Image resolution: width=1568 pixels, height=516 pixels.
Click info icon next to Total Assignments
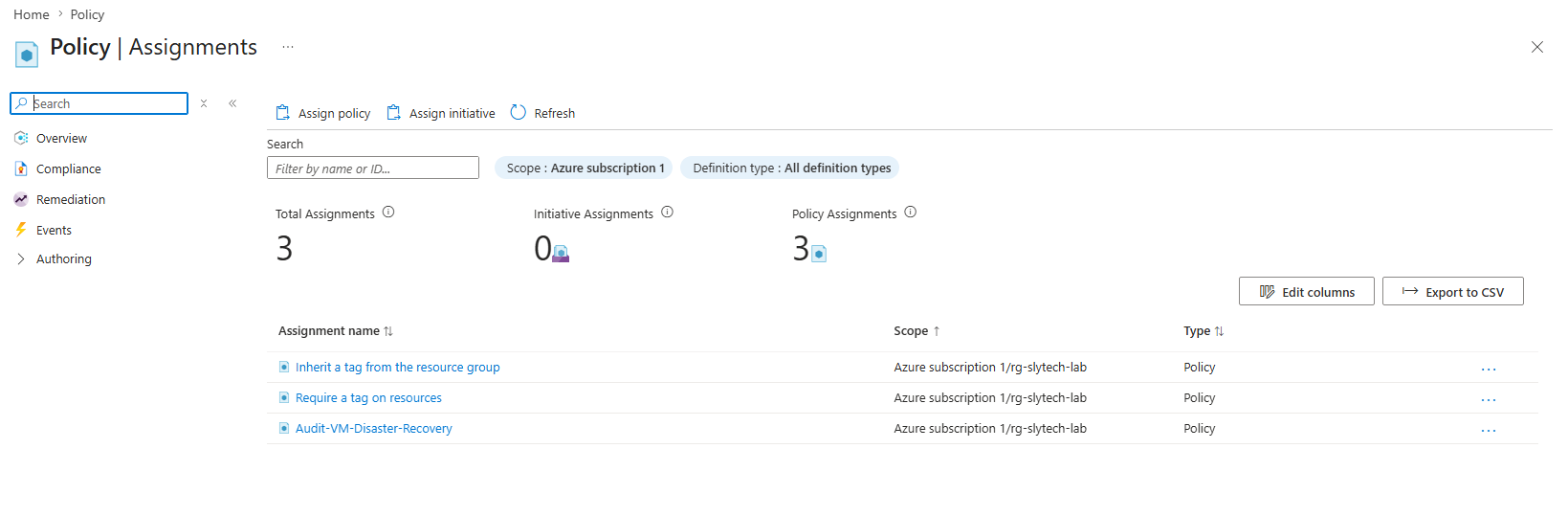pyautogui.click(x=388, y=213)
